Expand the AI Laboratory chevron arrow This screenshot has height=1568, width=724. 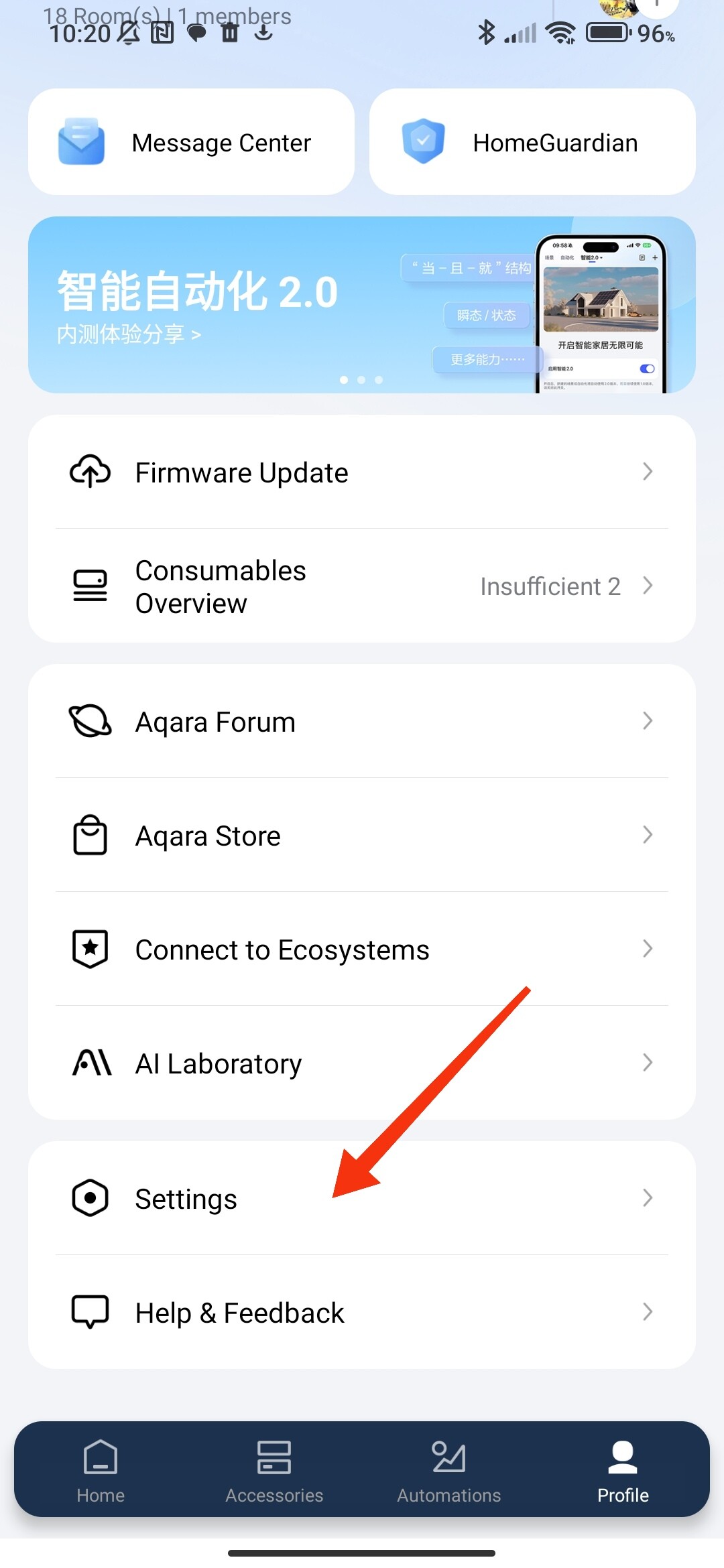pos(647,1063)
